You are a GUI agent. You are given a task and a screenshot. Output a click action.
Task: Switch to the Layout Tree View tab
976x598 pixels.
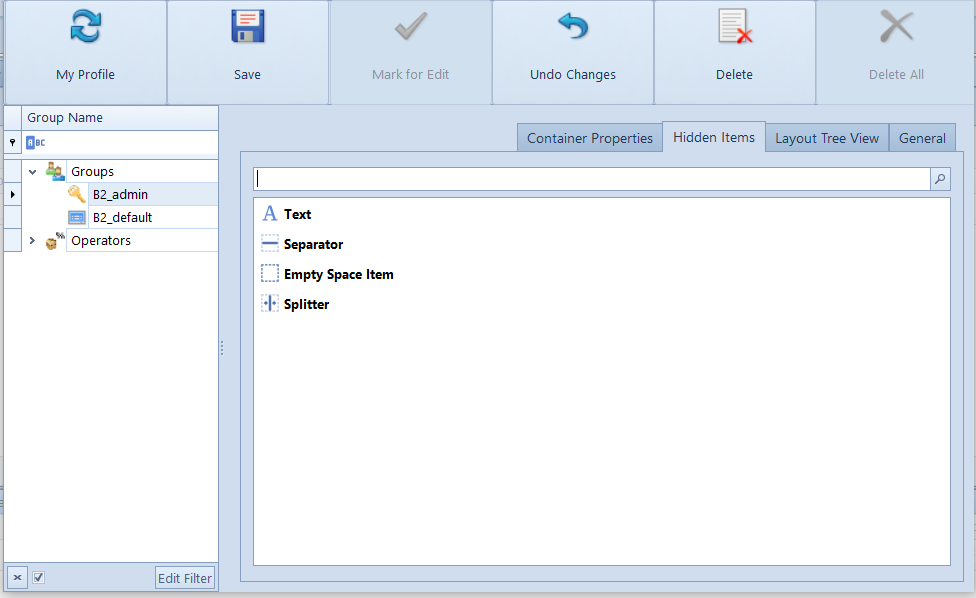pos(827,138)
